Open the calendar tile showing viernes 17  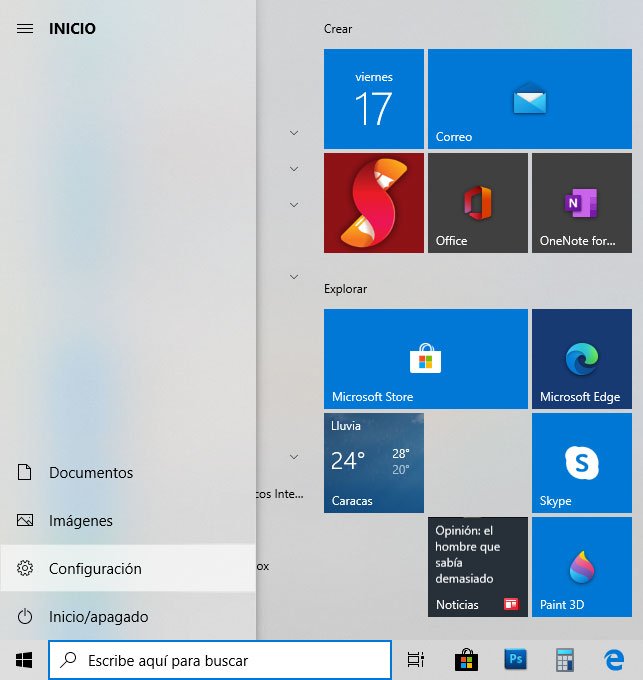374,99
